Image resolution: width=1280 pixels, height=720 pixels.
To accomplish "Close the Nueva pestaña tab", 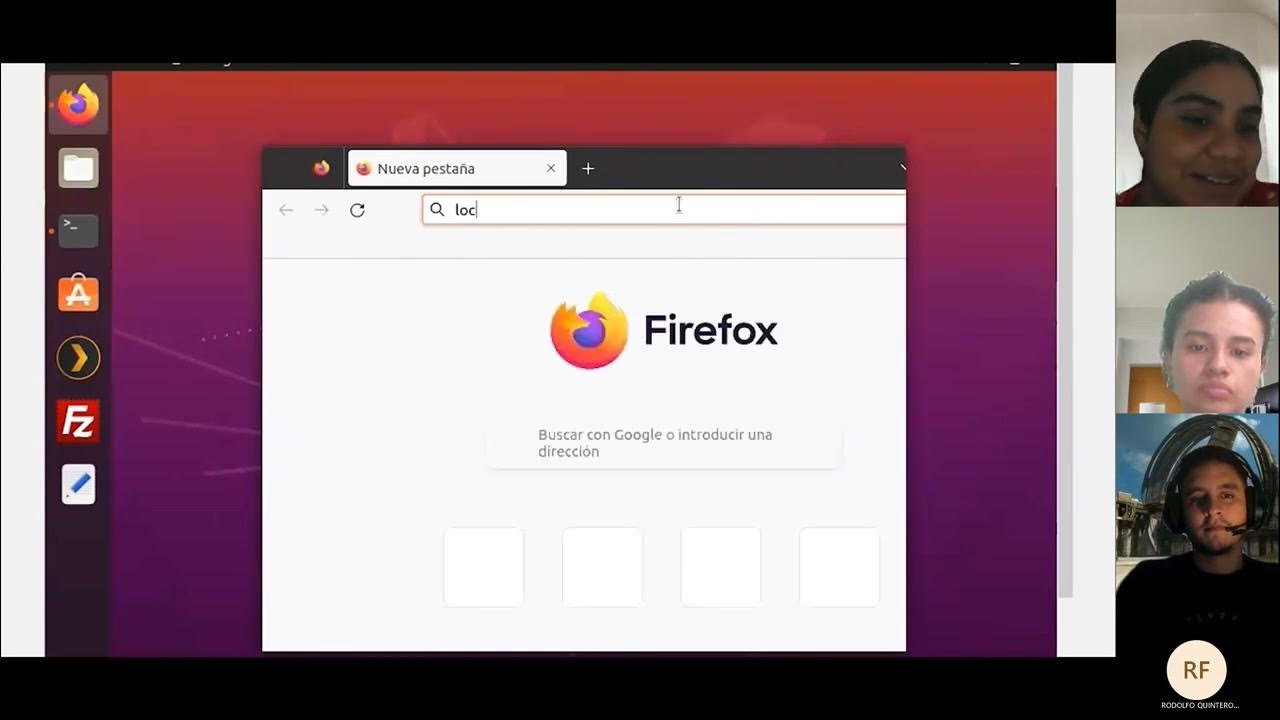I will (550, 169).
